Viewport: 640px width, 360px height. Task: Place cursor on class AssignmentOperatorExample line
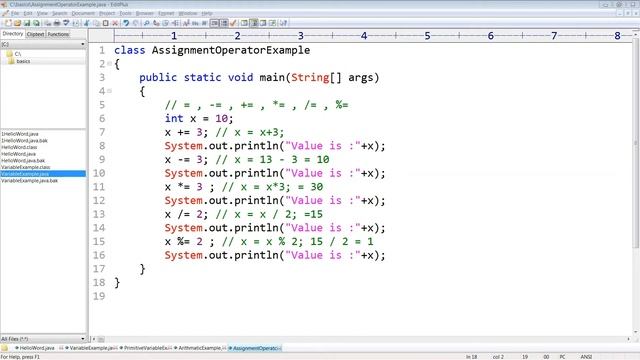pos(212,50)
